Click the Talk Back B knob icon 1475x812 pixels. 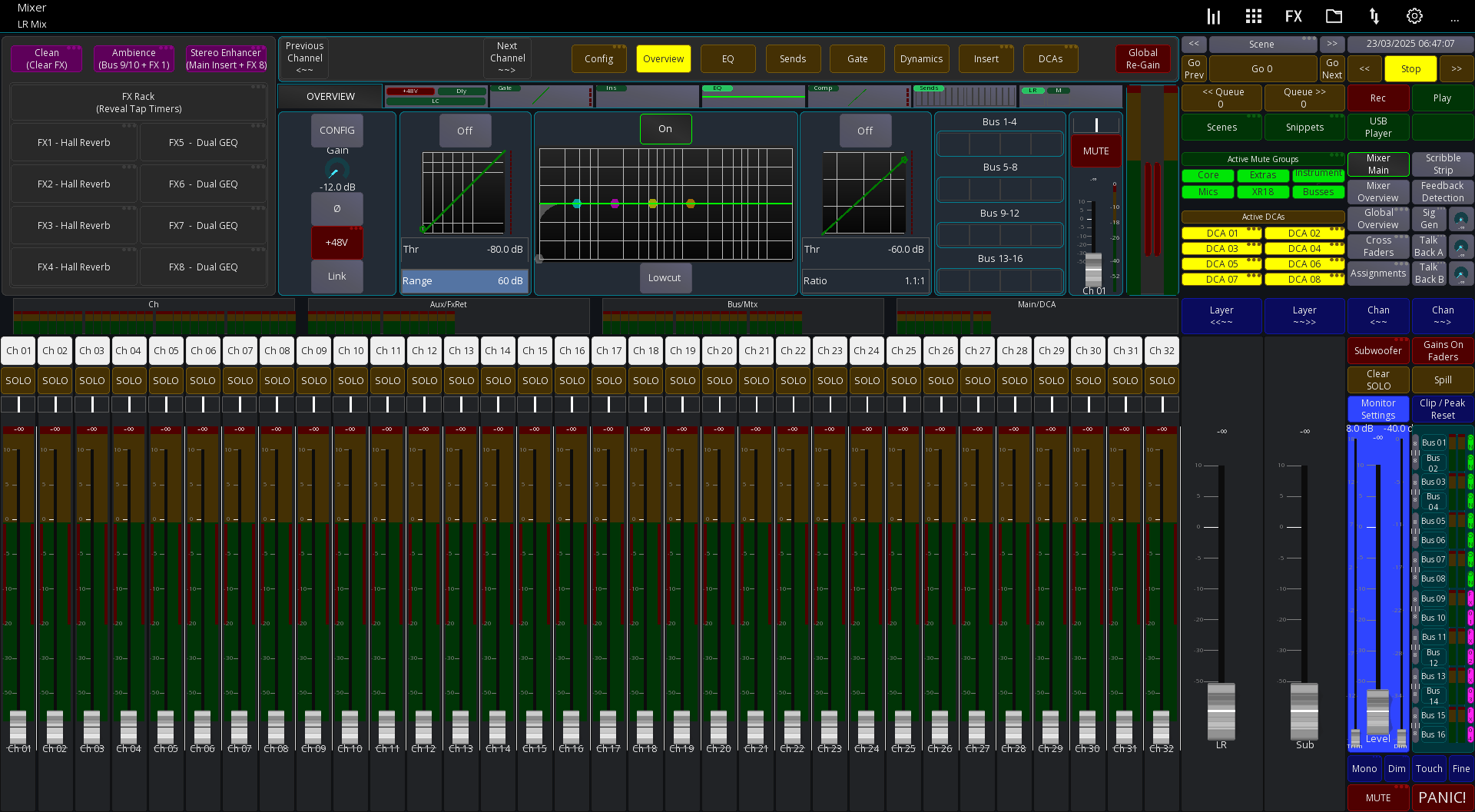coord(1460,273)
